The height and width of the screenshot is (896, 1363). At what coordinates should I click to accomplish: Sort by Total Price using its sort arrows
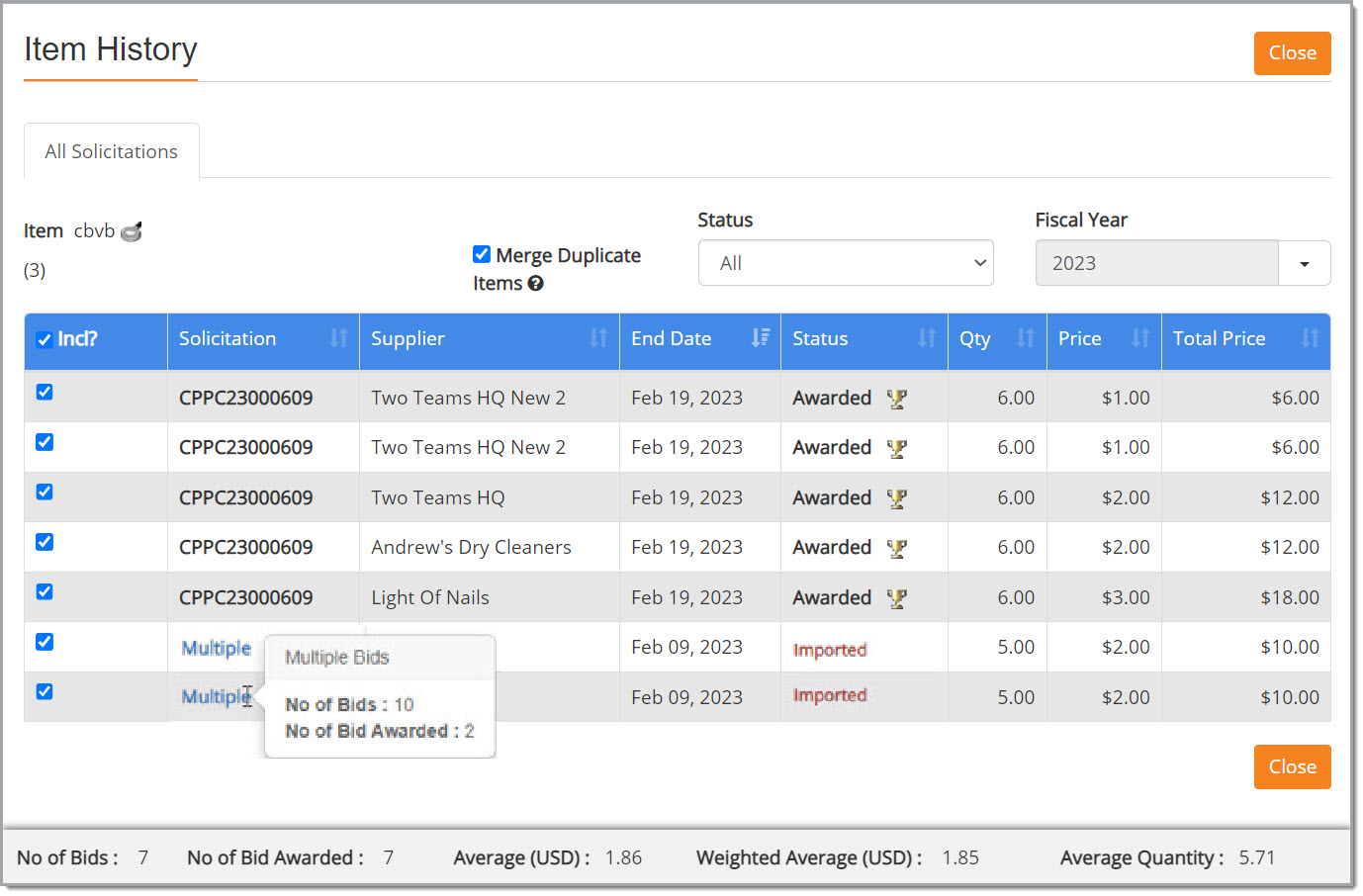click(1309, 337)
